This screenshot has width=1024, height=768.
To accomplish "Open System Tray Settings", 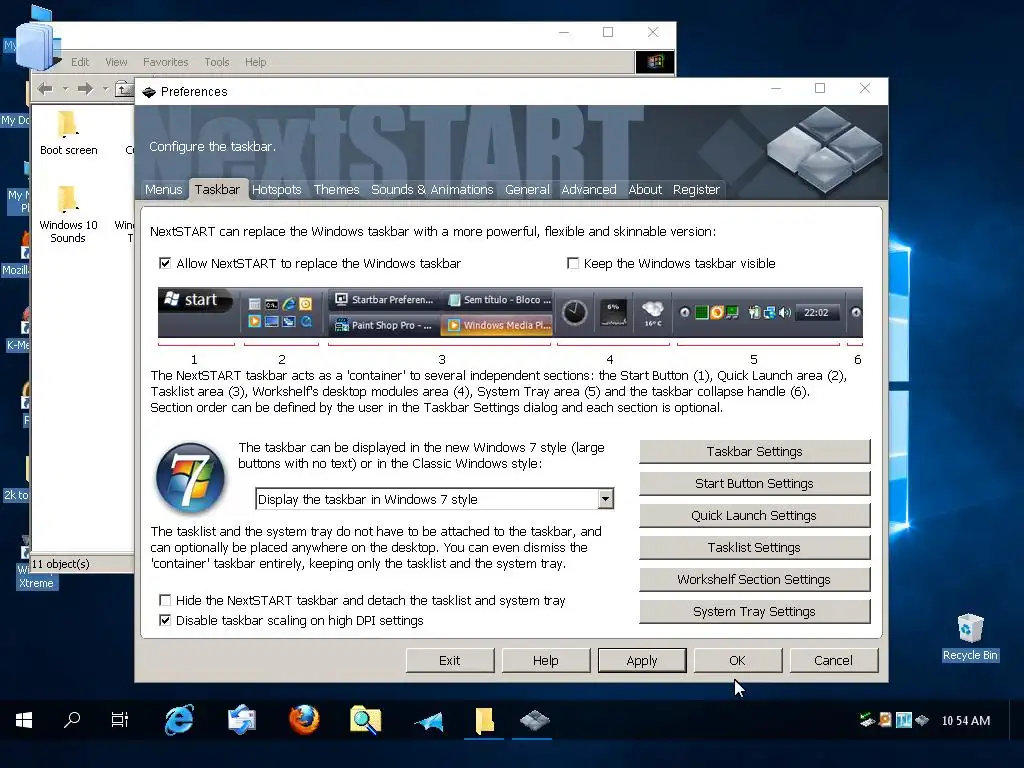I will coord(754,611).
